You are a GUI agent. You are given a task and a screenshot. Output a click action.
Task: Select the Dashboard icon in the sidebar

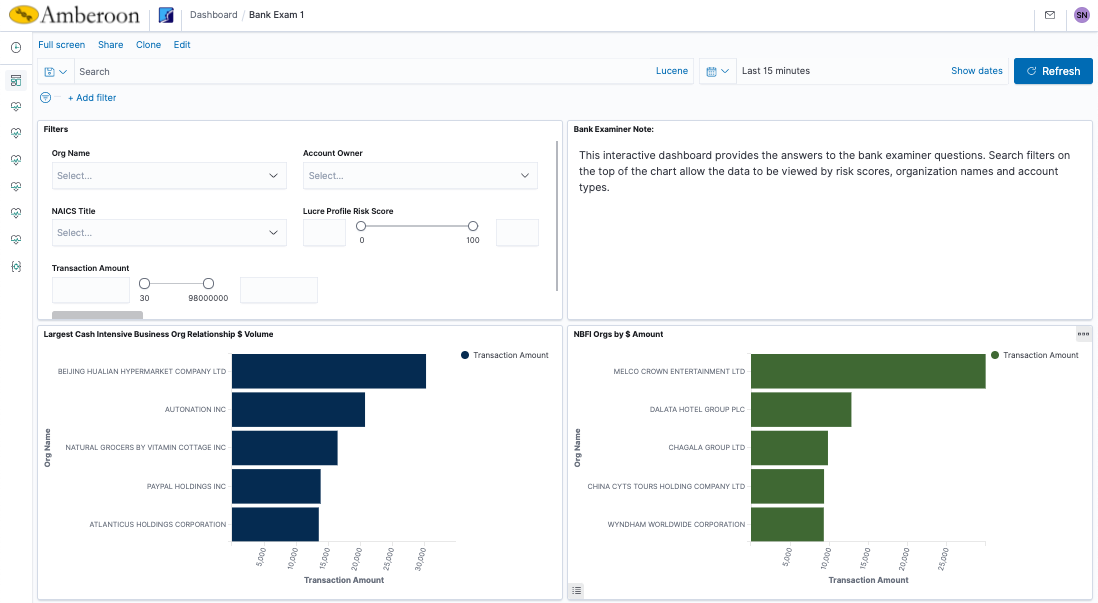pyautogui.click(x=16, y=81)
